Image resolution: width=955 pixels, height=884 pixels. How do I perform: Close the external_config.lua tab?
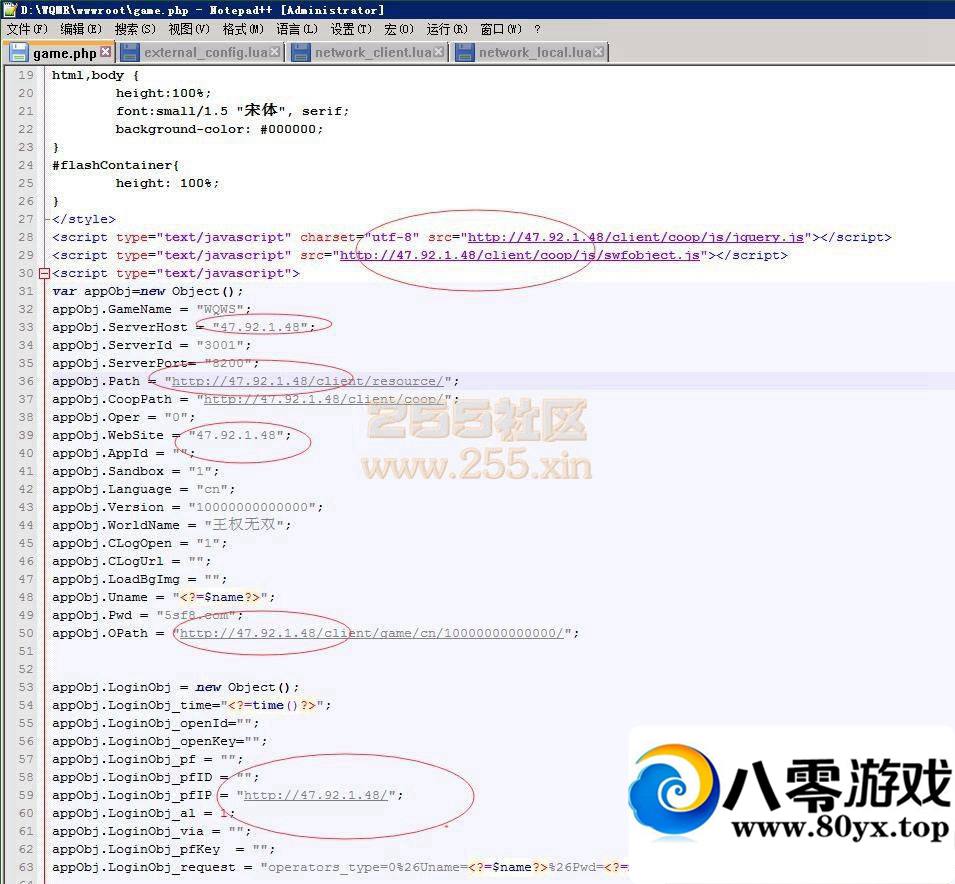click(275, 52)
